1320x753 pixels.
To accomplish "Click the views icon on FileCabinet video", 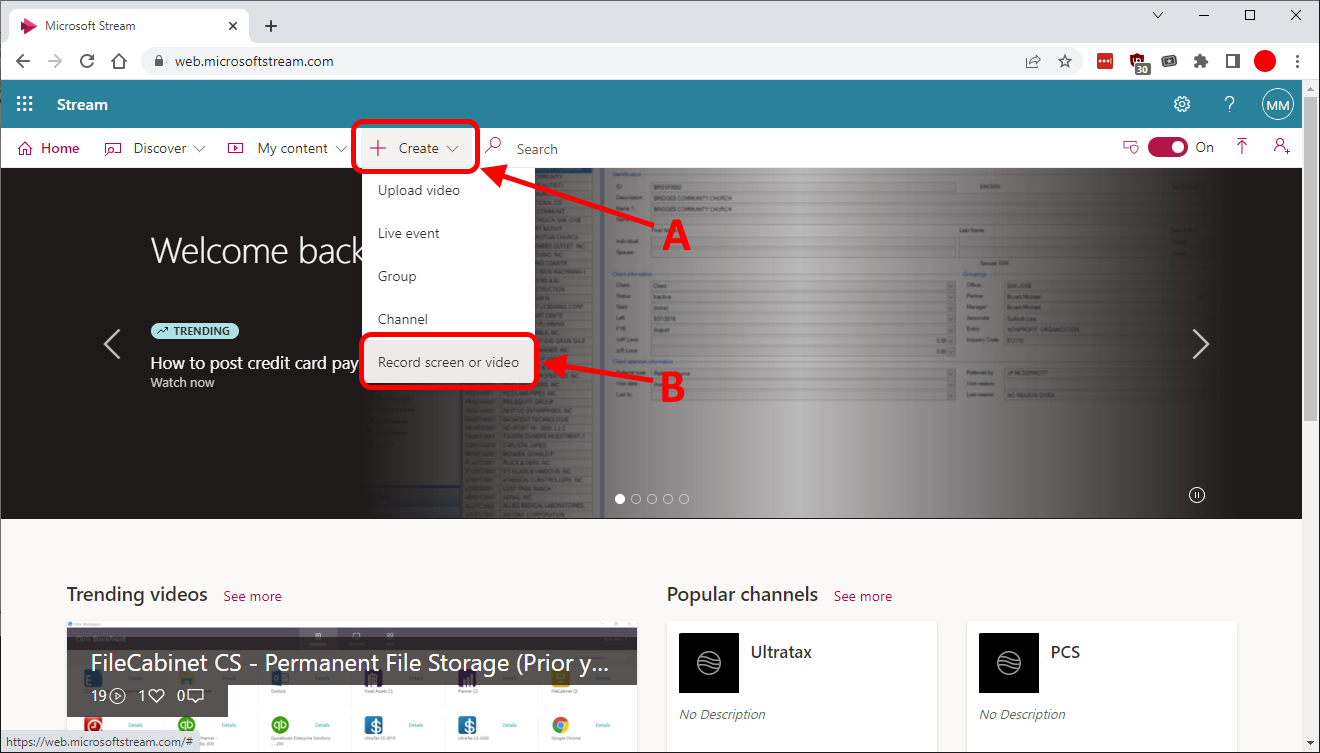I will click(x=117, y=696).
